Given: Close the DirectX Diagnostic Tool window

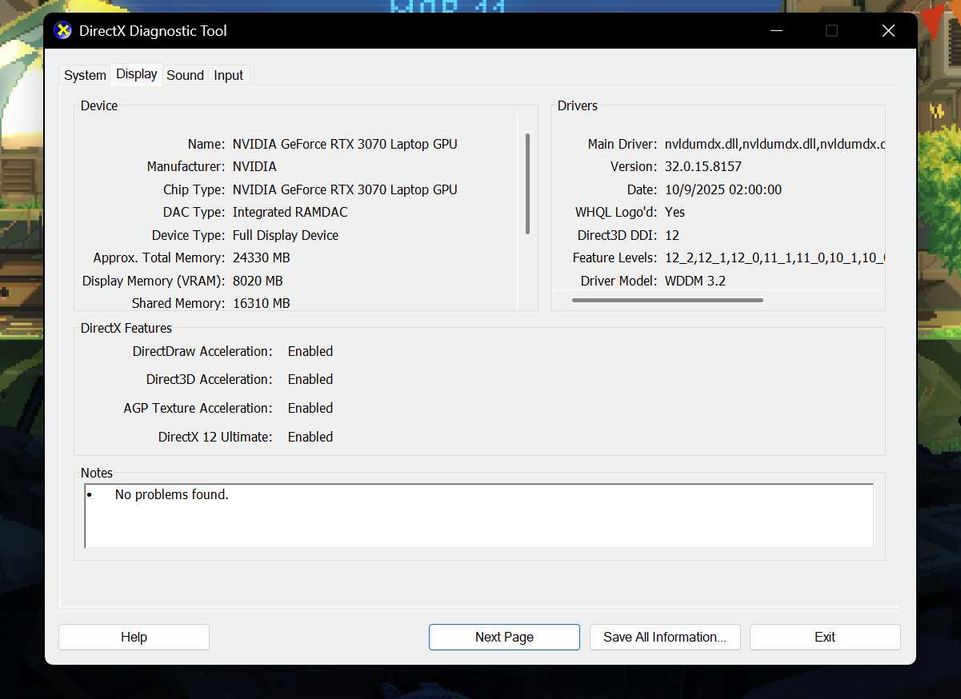Looking at the screenshot, I should (888, 31).
